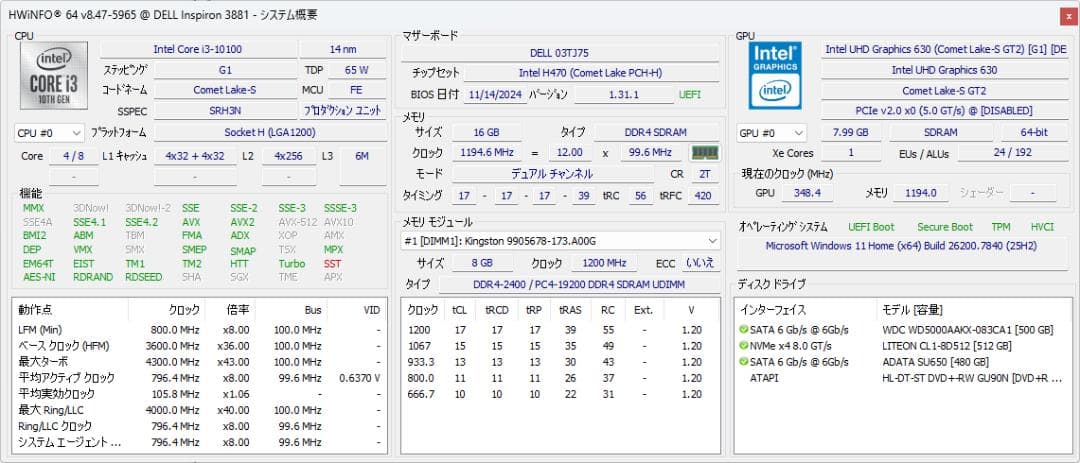
Task: Click the memory size 16 GB field
Action: 486,132
